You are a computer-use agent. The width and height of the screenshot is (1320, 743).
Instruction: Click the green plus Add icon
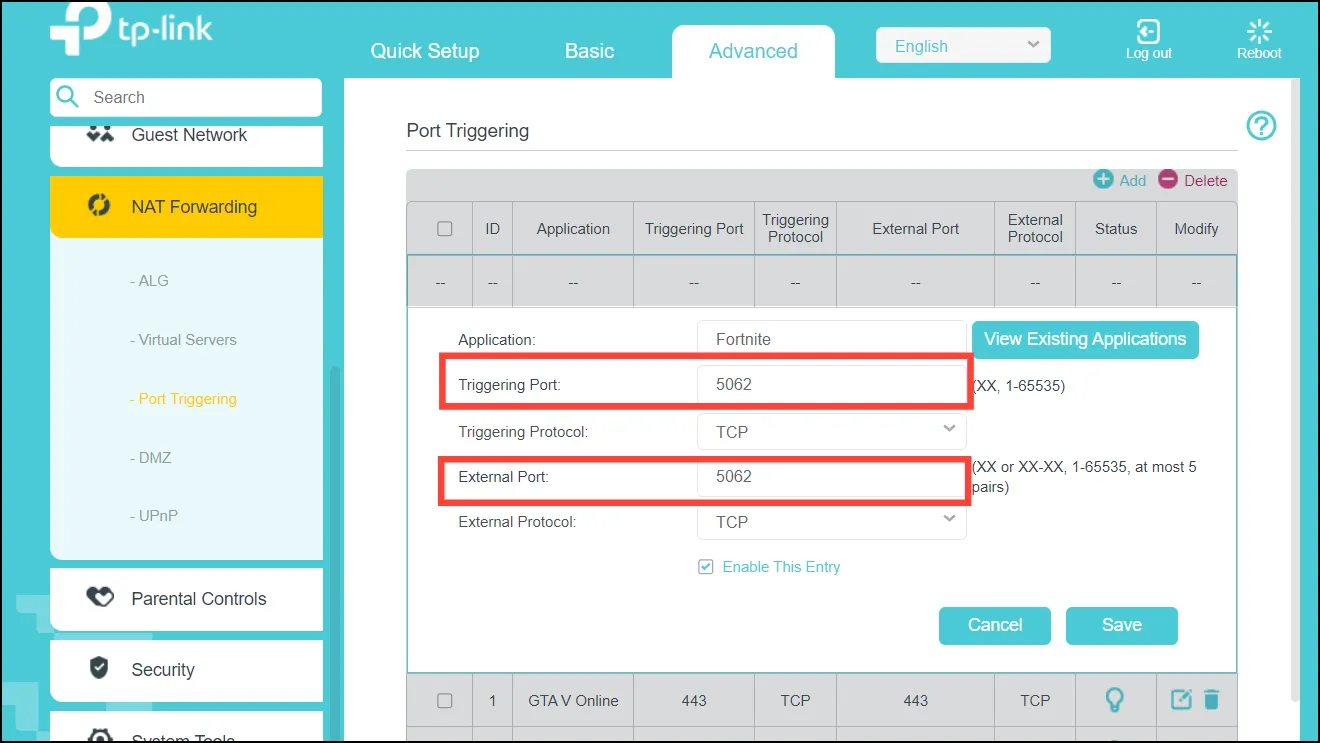click(x=1103, y=179)
